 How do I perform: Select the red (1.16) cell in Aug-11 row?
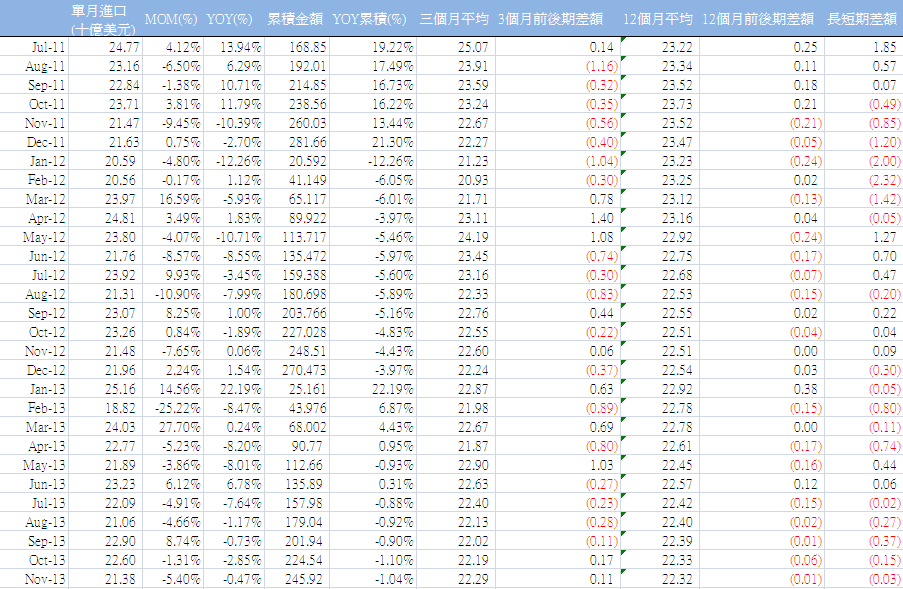coord(602,66)
